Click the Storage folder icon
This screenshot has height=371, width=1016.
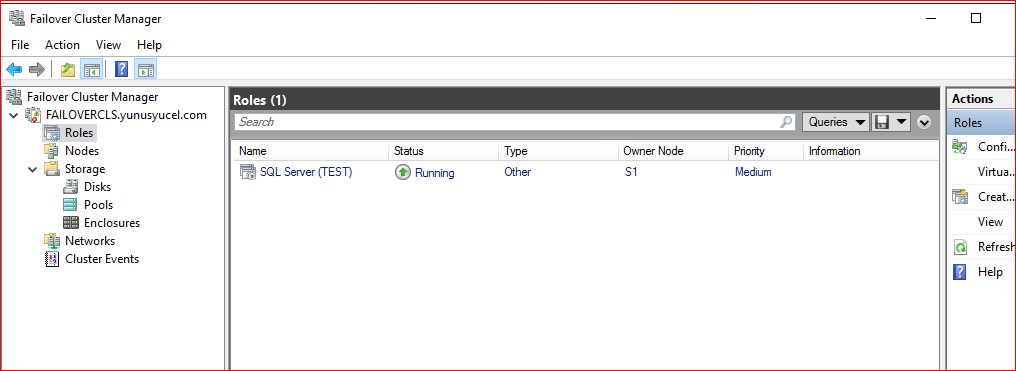(x=51, y=169)
